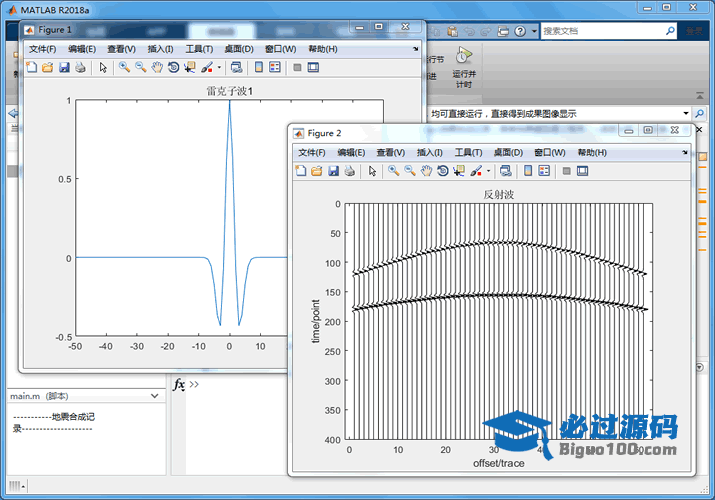Open brush color dropdown arrow in Figure 2
This screenshot has height=500, width=715.
point(488,171)
